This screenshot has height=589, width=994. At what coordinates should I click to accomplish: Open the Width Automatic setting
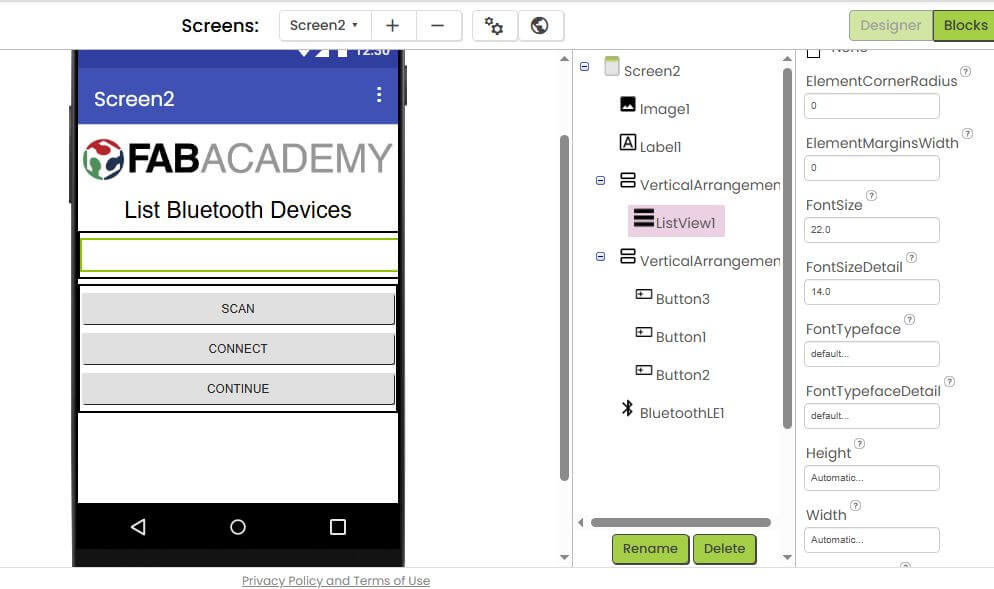tap(872, 540)
